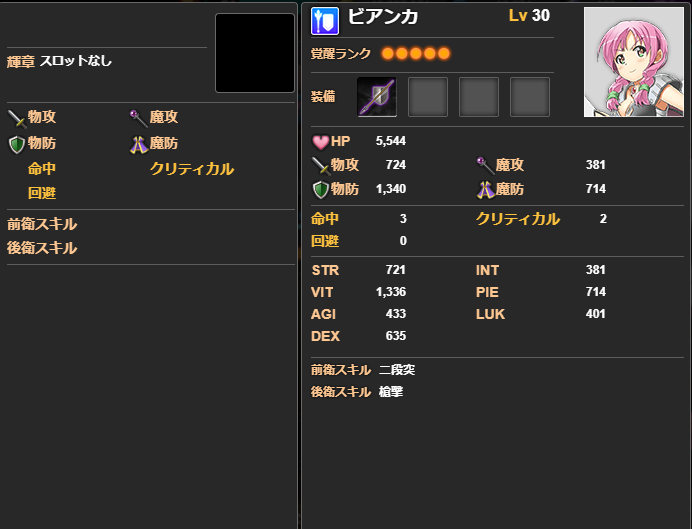Click the fourth empty equipment slot
This screenshot has width=692, height=529.
pyautogui.click(x=530, y=97)
